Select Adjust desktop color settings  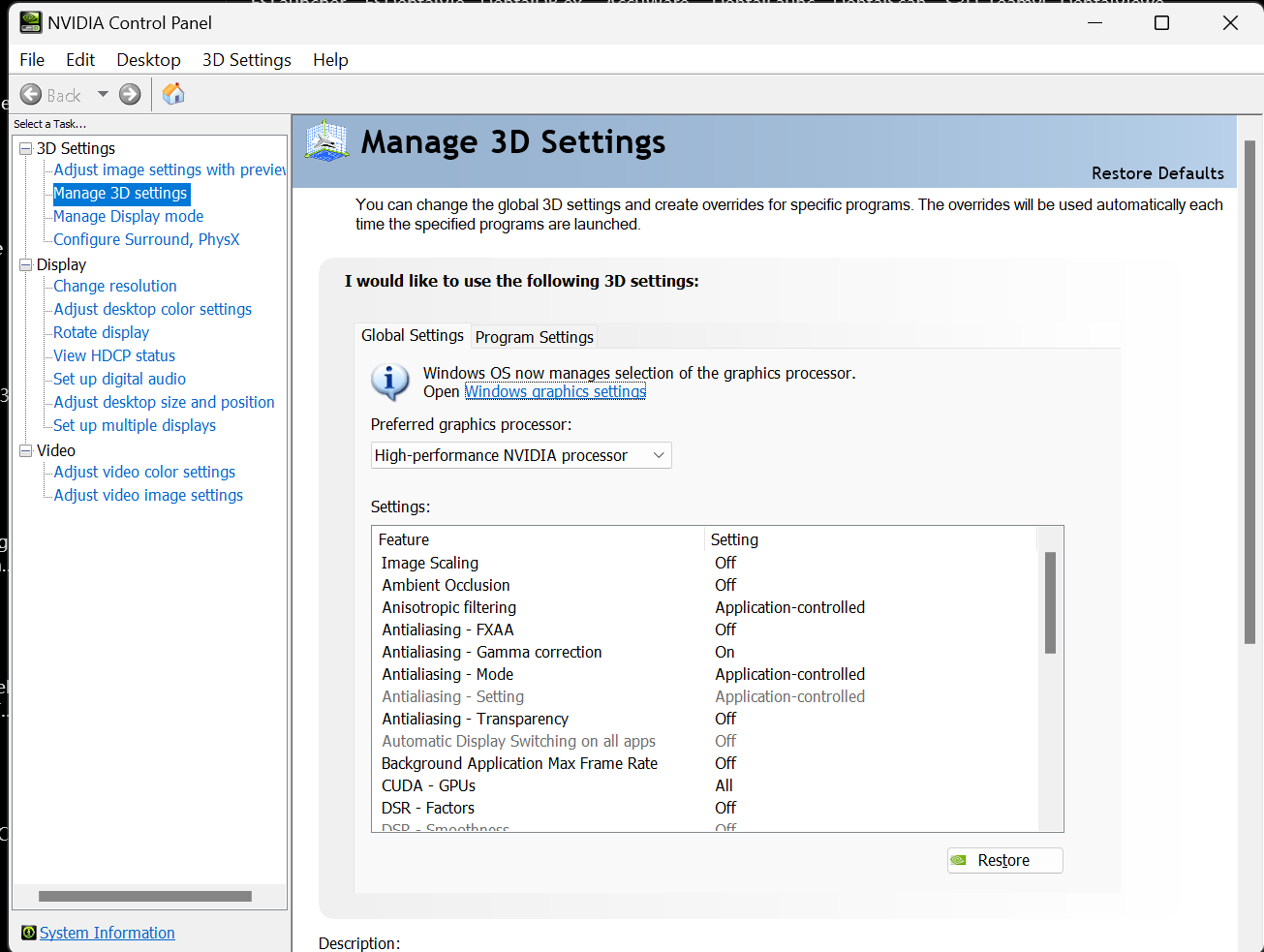click(152, 309)
